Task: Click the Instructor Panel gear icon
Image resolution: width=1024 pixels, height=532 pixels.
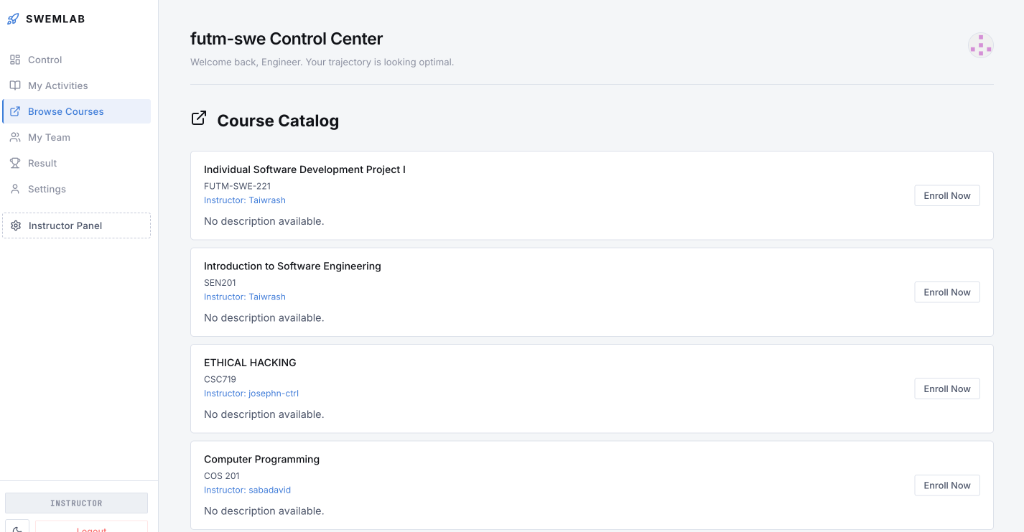Action: (16, 226)
